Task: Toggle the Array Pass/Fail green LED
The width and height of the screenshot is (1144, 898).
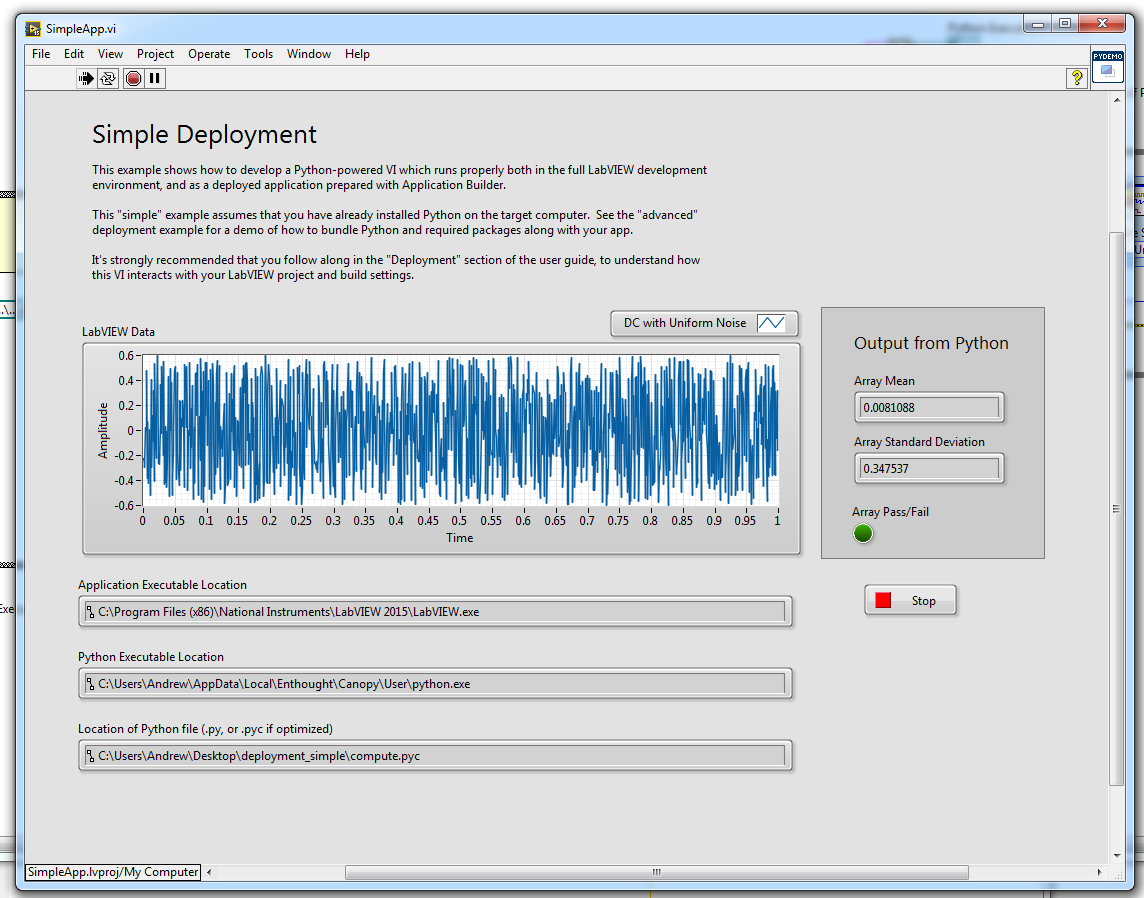Action: 863,534
